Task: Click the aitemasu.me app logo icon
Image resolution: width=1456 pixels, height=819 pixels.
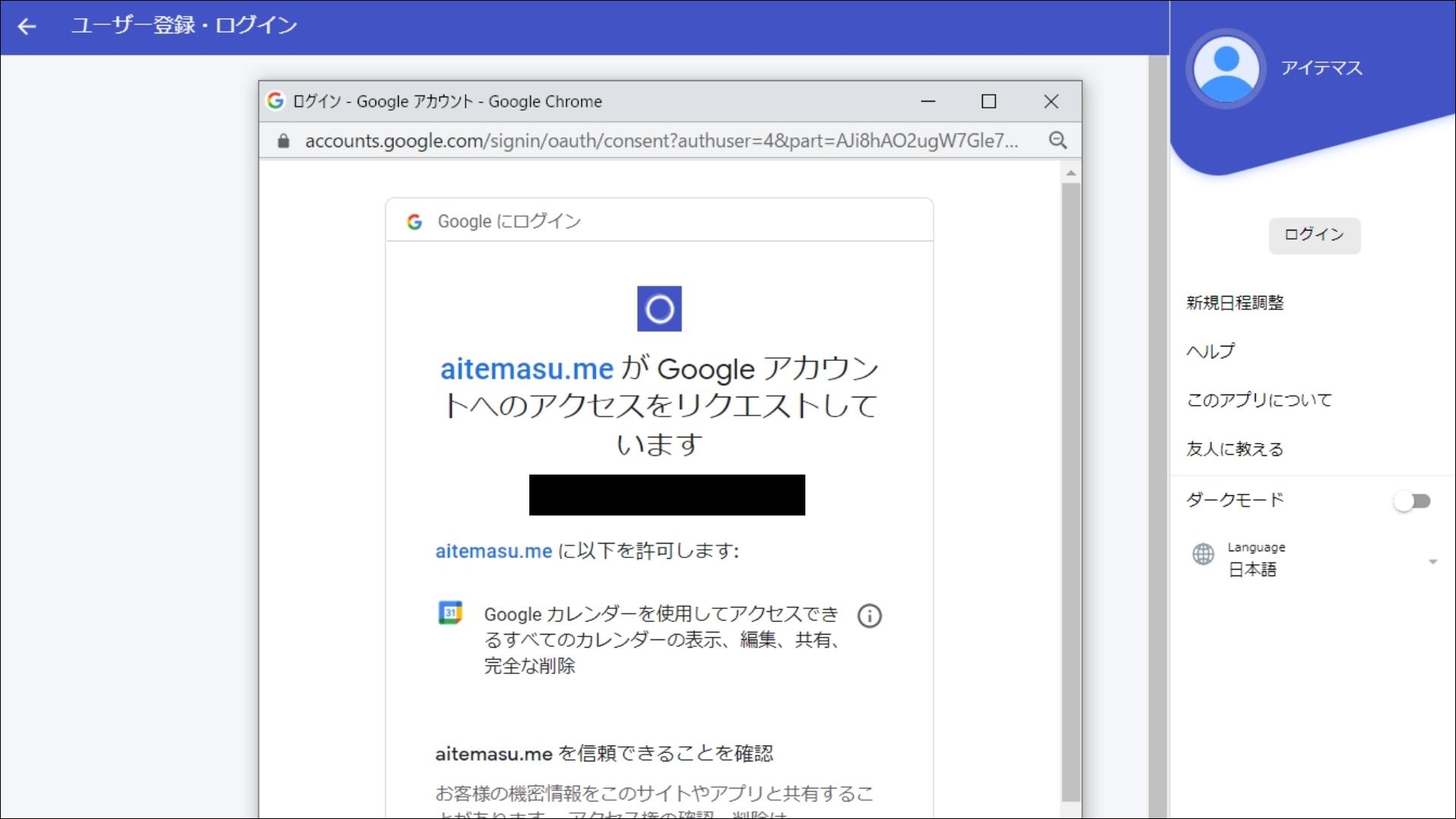Action: (659, 309)
